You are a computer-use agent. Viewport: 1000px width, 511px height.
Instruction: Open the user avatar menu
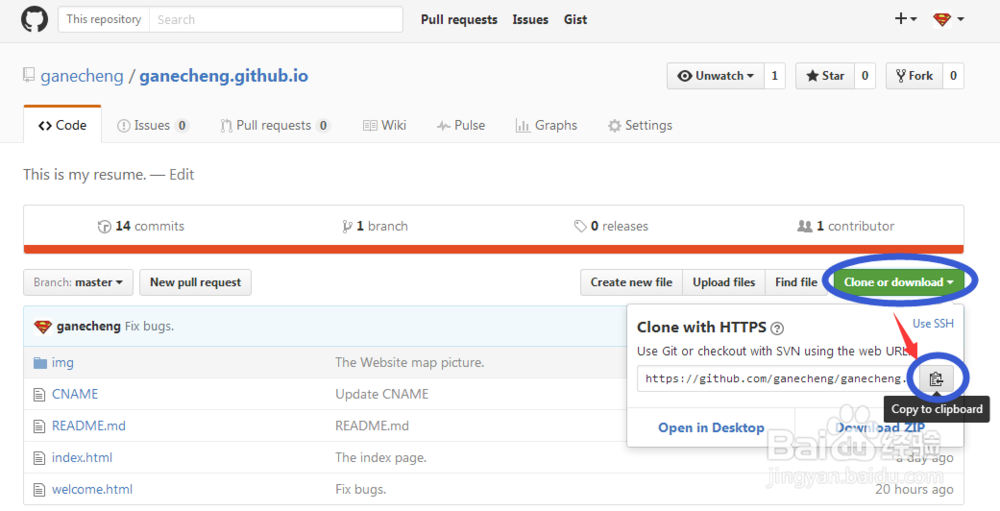coord(948,19)
